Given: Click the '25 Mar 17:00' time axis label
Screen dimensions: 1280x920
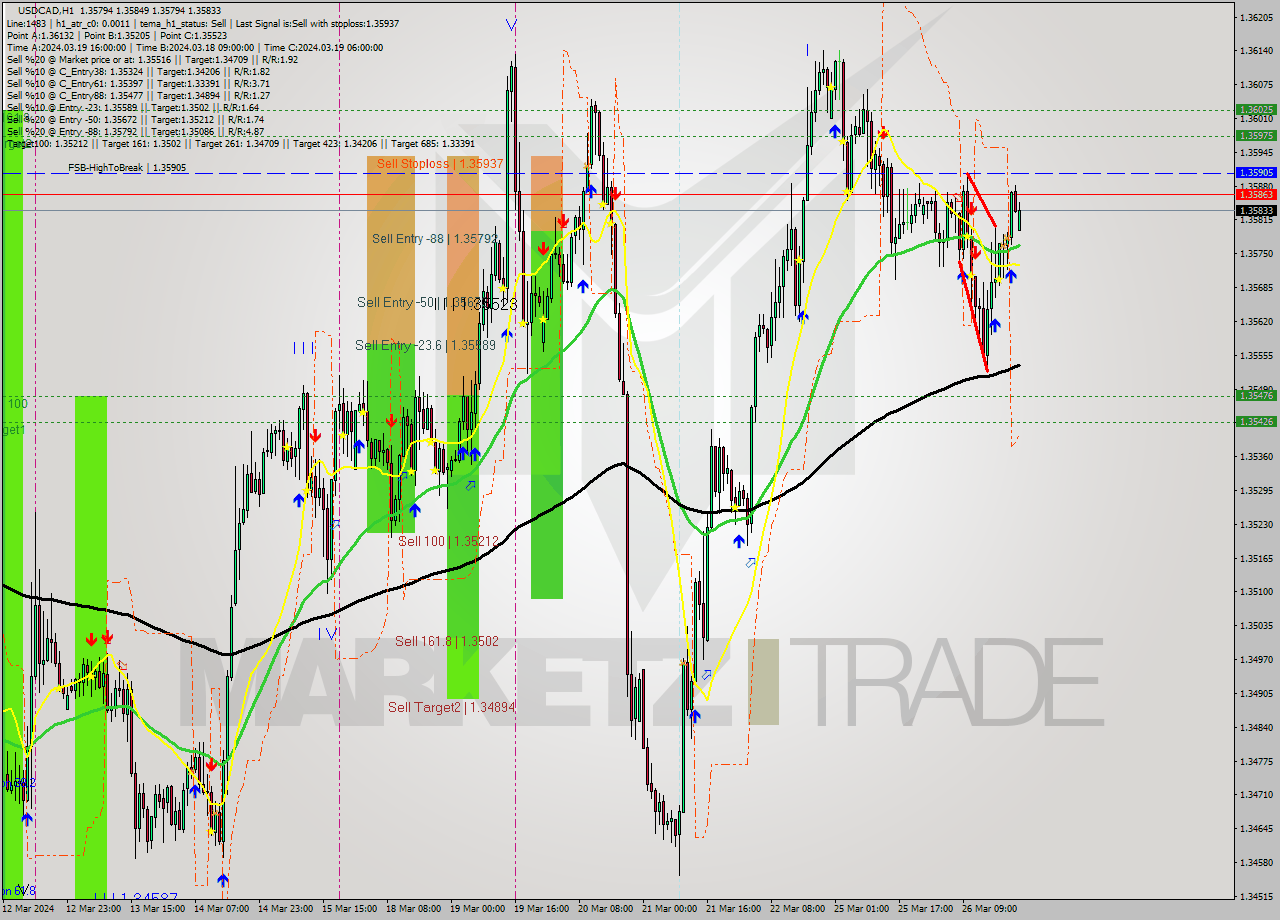Looking at the screenshot, I should (926, 908).
